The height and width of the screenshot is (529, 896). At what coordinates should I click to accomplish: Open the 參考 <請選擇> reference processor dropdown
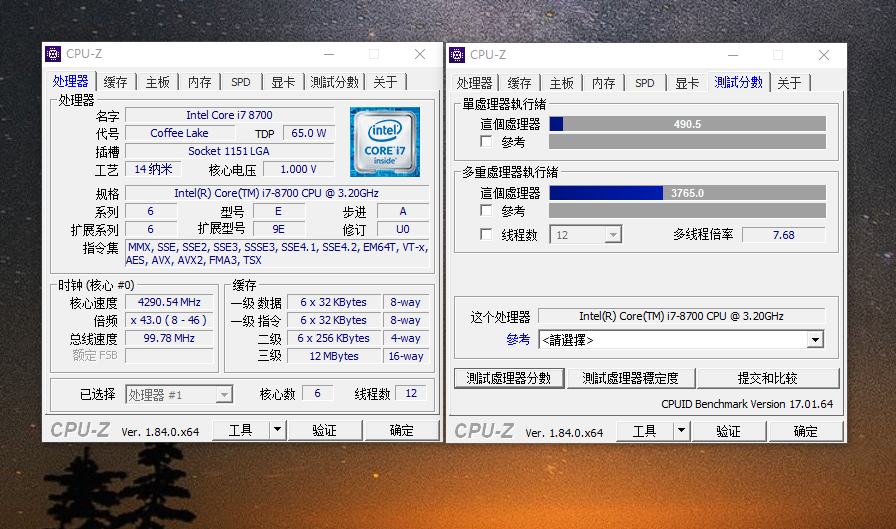tap(681, 340)
